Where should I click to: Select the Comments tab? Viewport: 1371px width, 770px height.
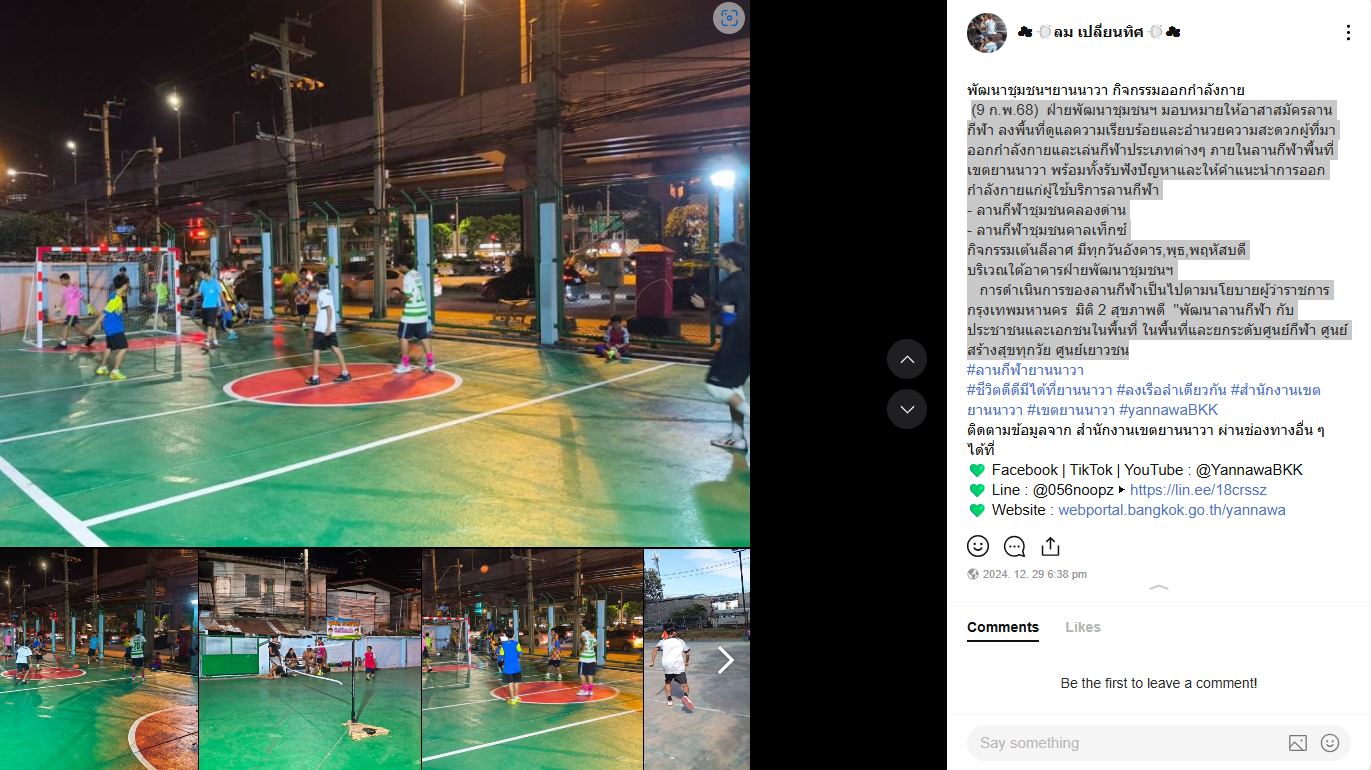point(1003,627)
